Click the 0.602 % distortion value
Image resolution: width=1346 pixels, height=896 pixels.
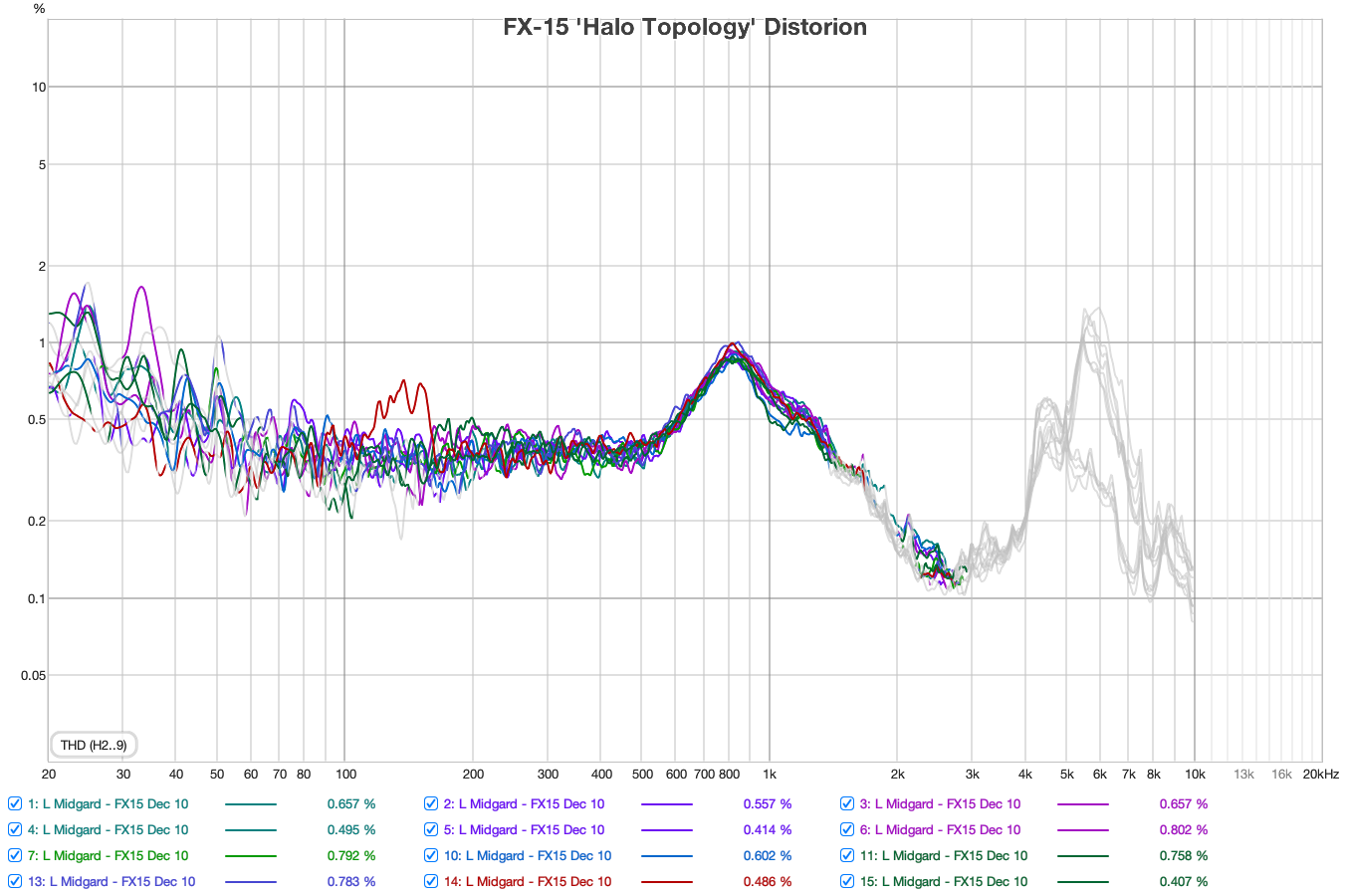tap(768, 855)
